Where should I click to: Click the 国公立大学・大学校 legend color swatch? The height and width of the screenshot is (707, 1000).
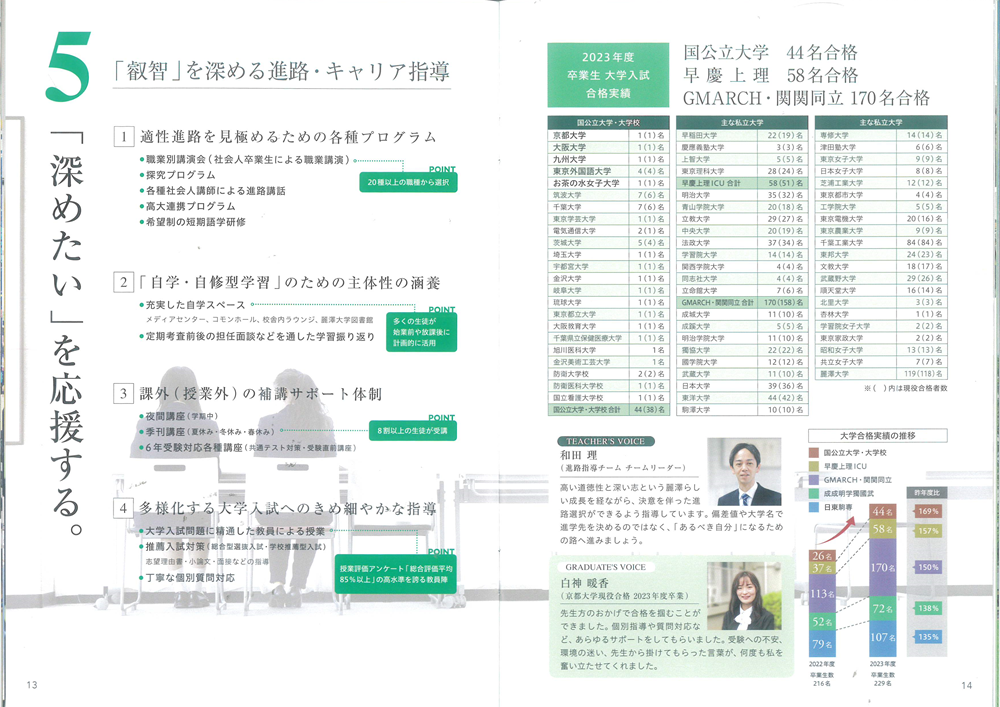(x=813, y=453)
